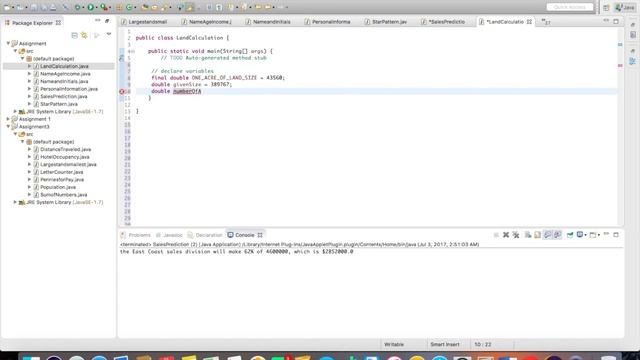Click the Debug toolbar icon
The height and width of the screenshot is (360, 640).
point(77,7)
